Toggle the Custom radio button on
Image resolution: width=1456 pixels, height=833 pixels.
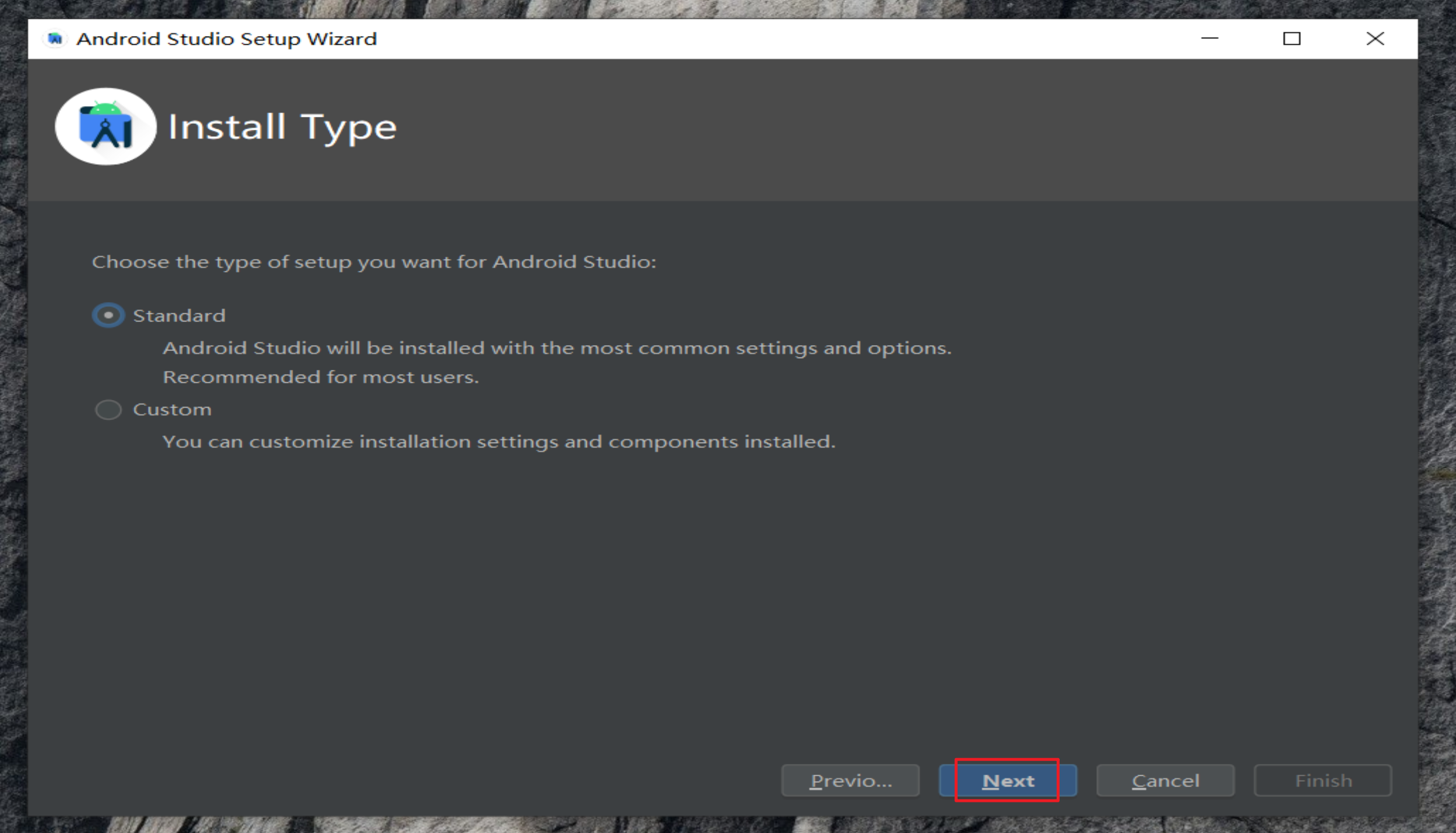point(108,409)
